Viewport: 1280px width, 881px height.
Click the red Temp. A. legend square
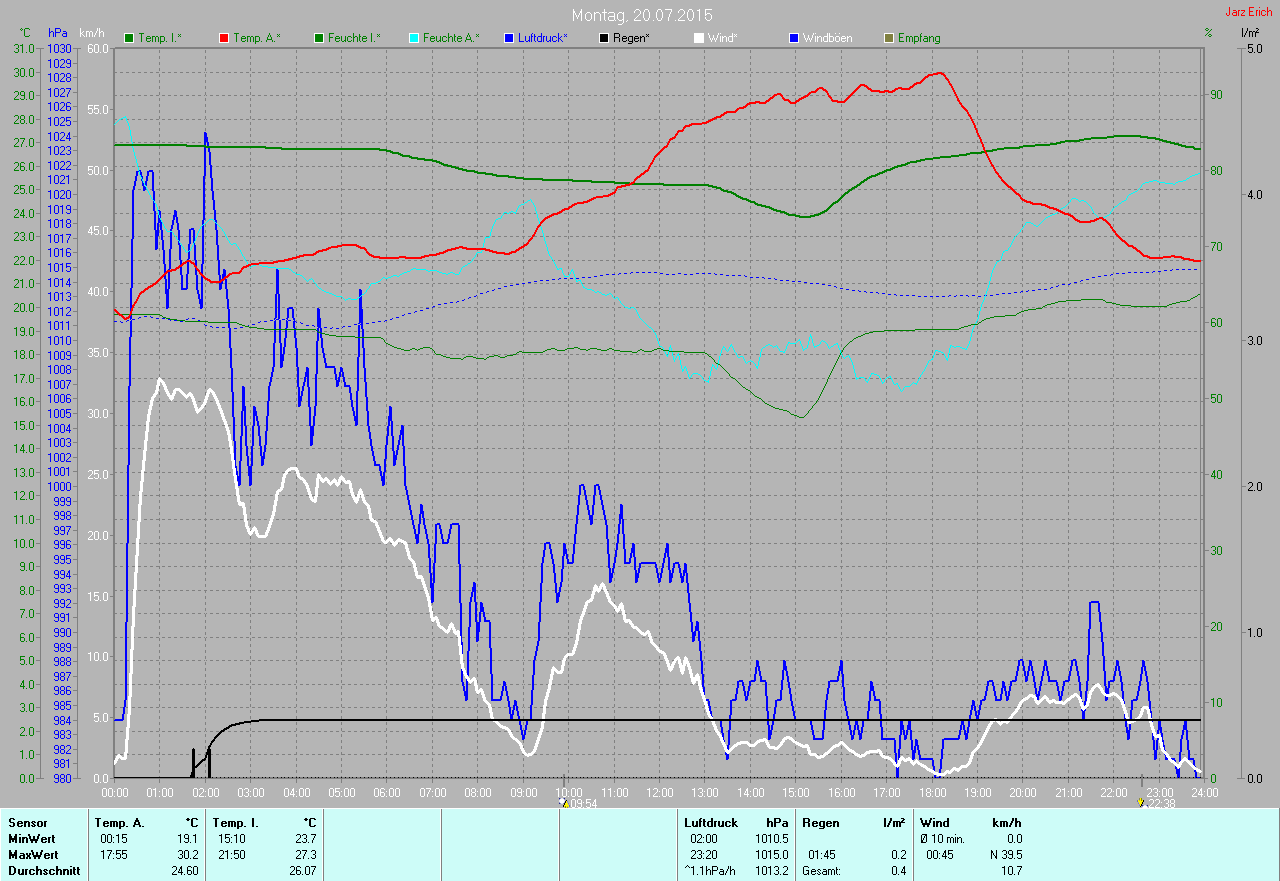[x=224, y=38]
